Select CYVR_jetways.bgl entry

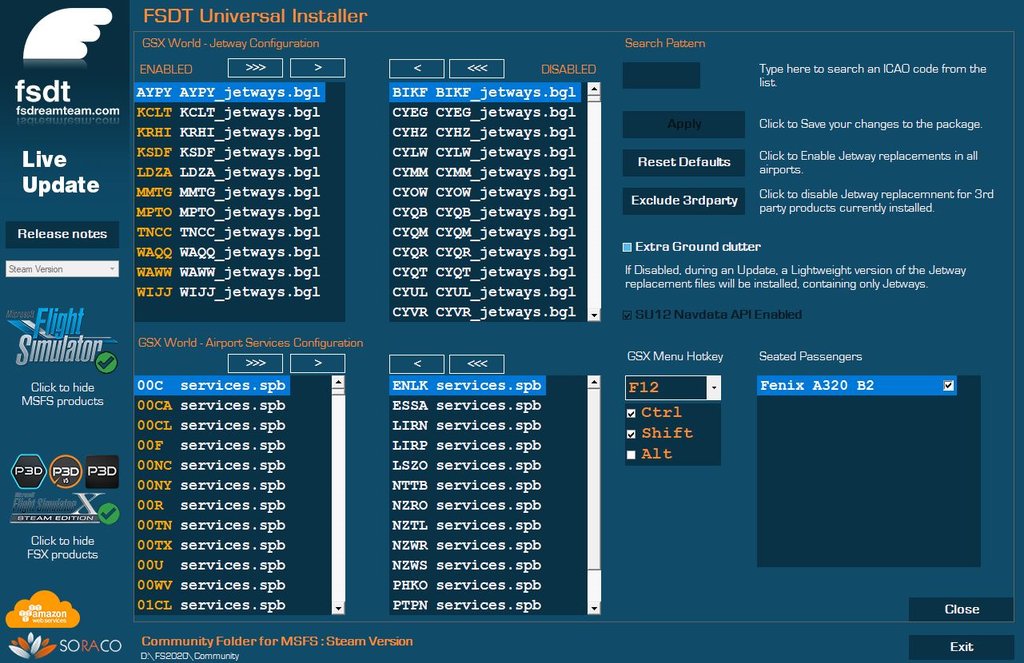(485, 312)
